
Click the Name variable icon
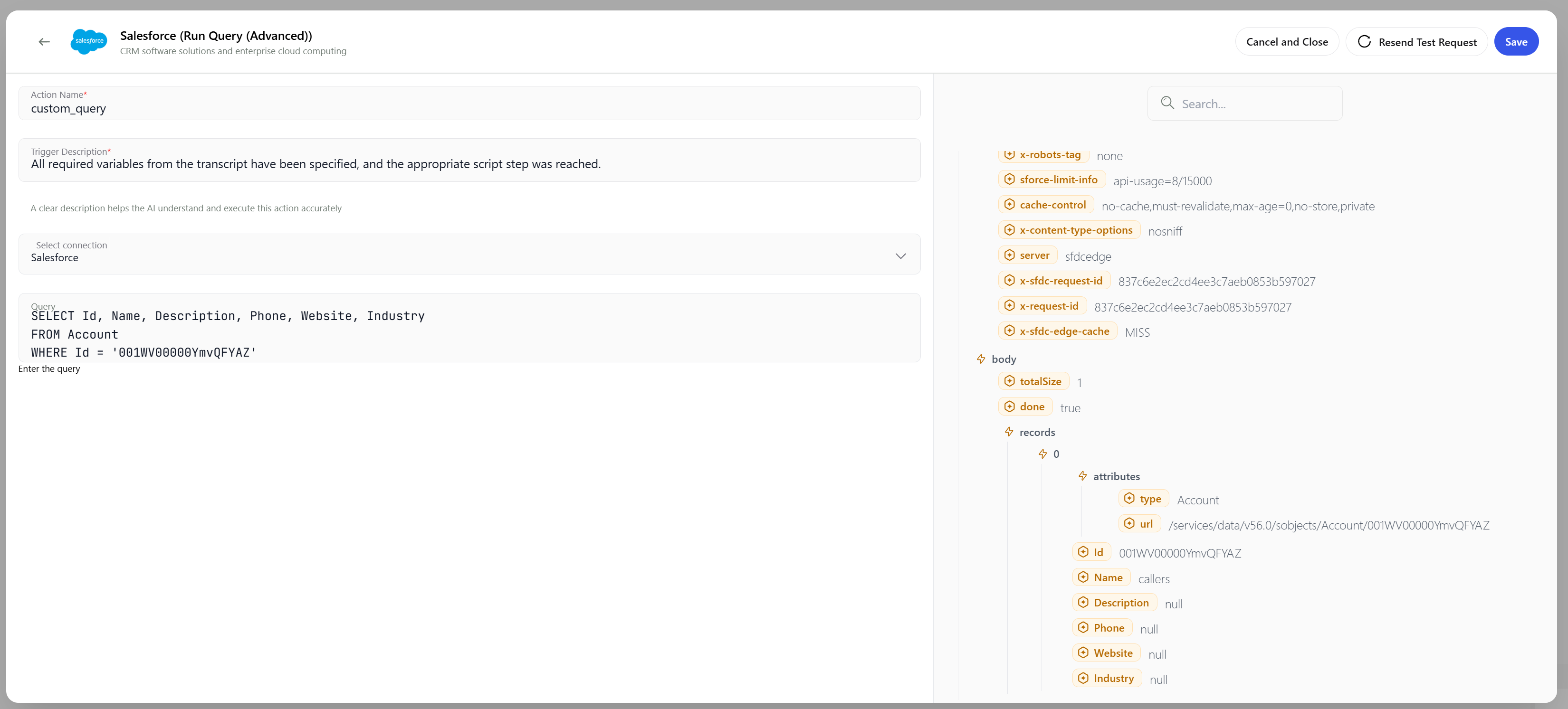point(1083,577)
